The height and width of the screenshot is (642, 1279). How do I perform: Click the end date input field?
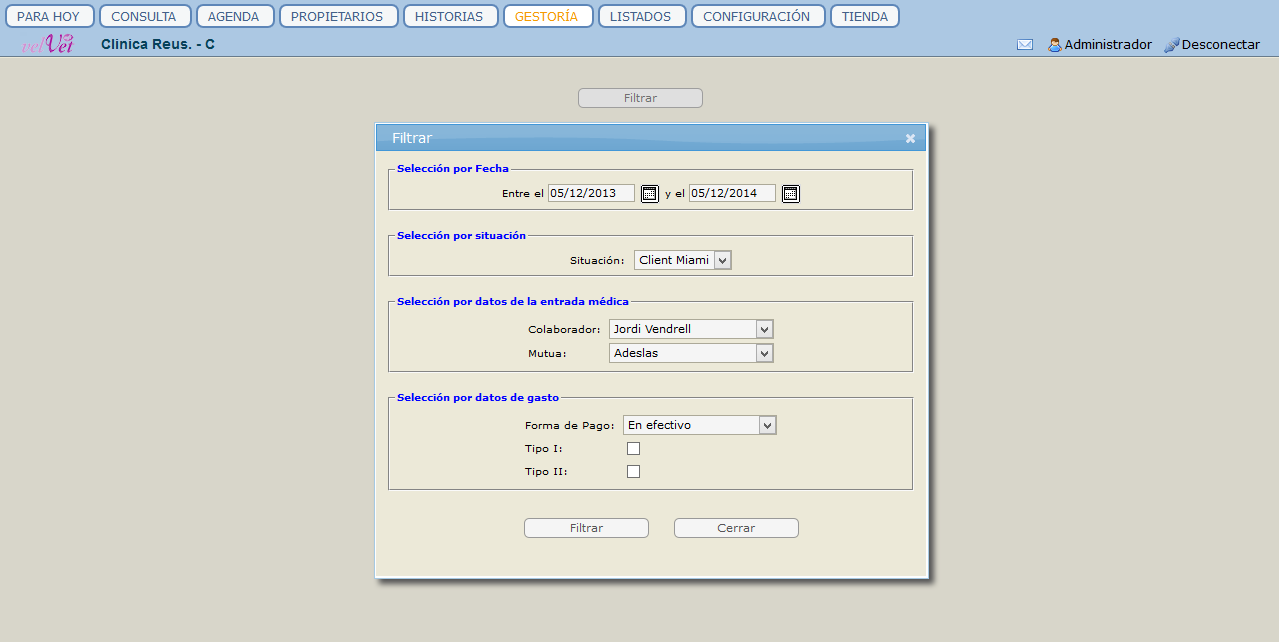(732, 194)
